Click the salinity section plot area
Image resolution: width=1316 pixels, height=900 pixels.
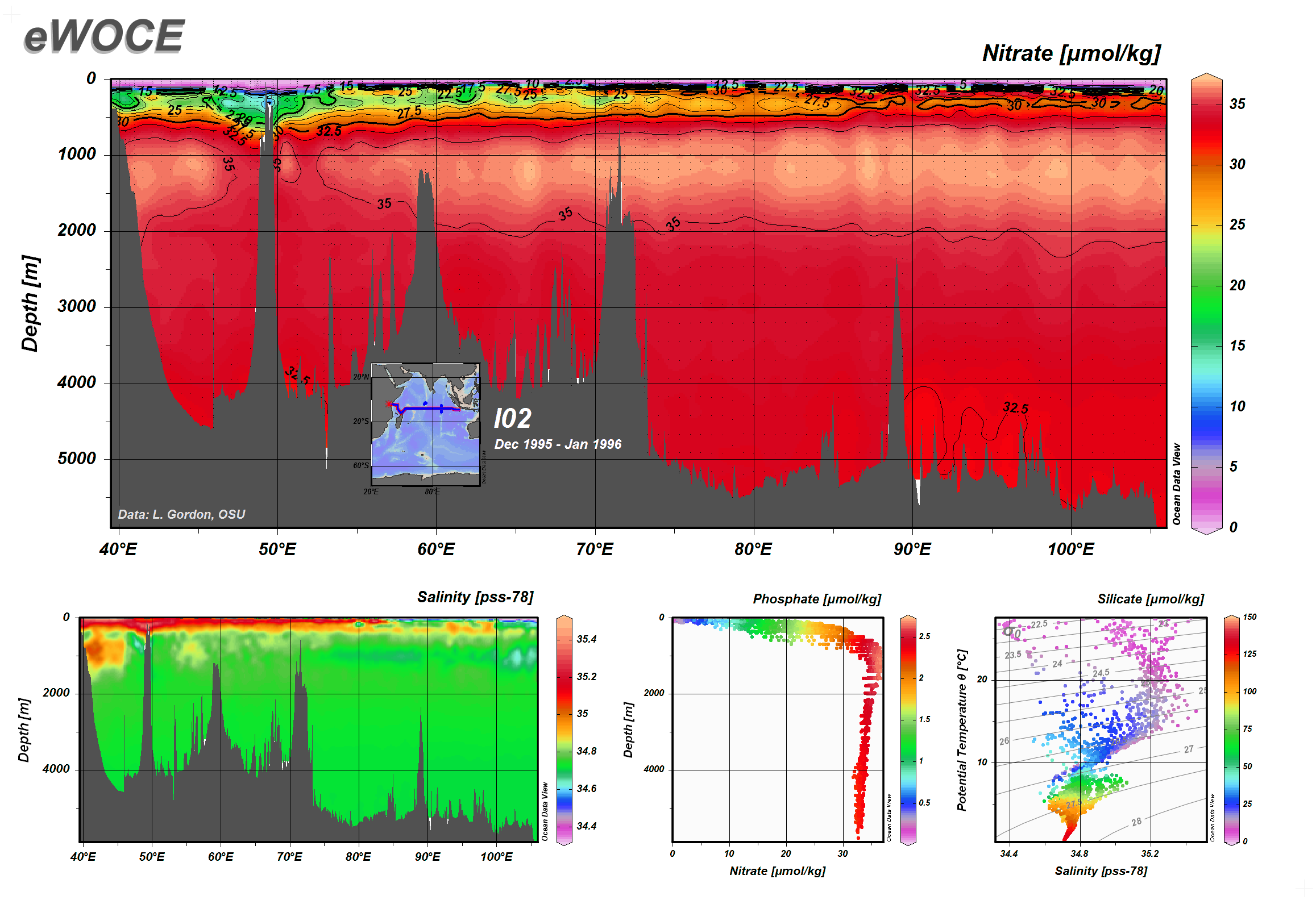pos(309,730)
